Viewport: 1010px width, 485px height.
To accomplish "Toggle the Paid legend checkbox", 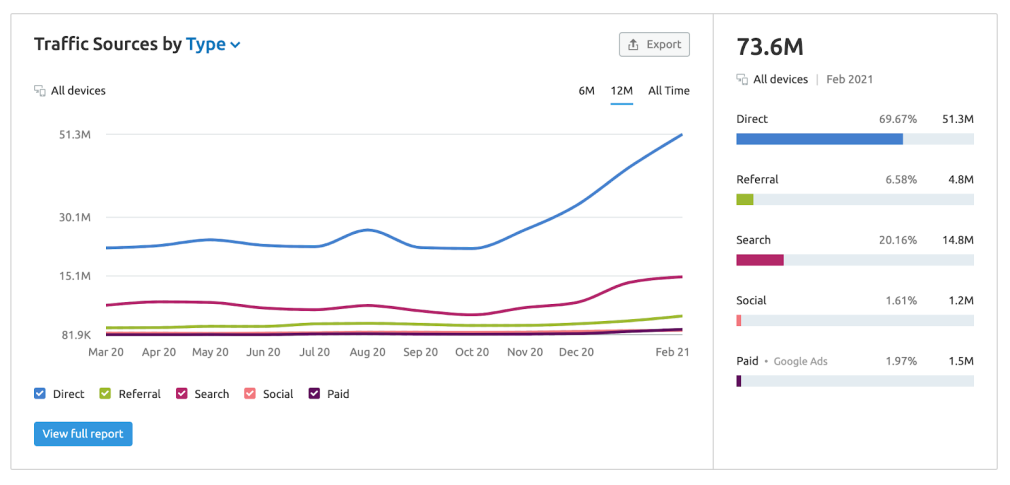I will coord(314,394).
